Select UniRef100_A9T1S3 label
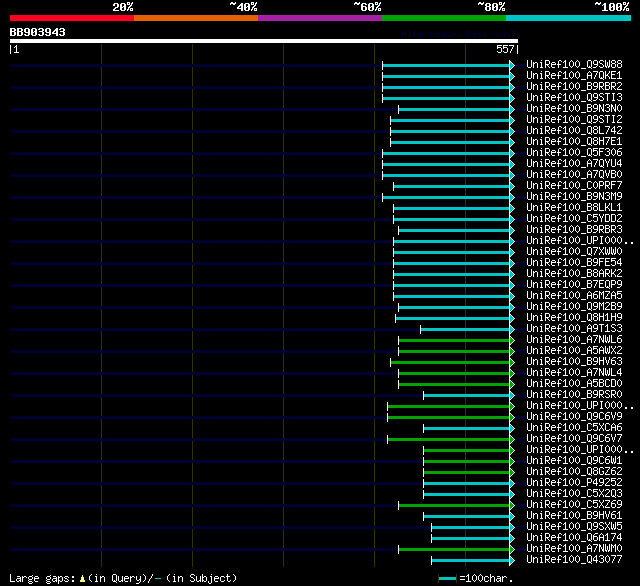This screenshot has width=640, height=586. tap(574, 329)
